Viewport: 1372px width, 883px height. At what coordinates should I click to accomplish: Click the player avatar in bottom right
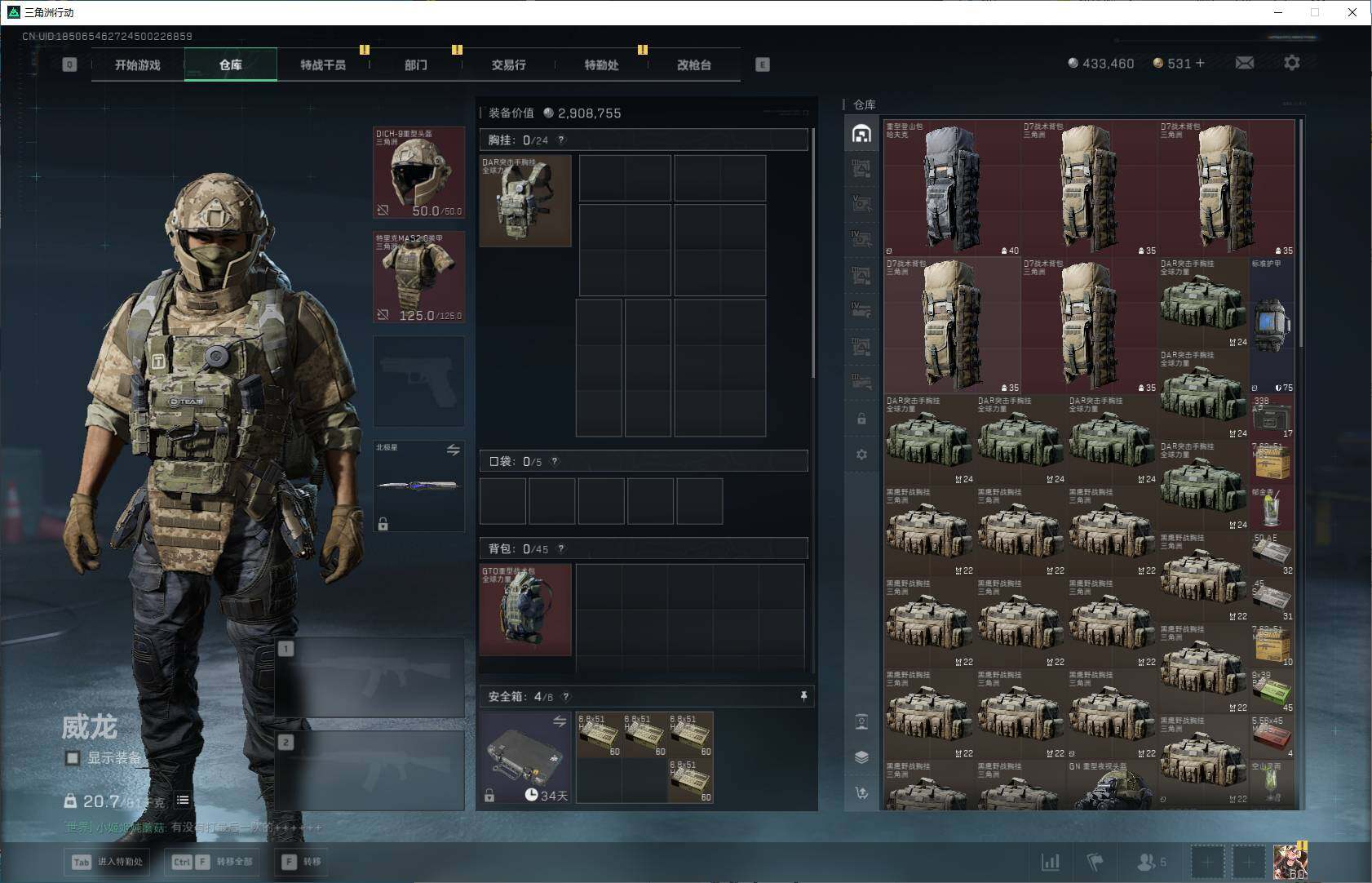pos(1290,862)
